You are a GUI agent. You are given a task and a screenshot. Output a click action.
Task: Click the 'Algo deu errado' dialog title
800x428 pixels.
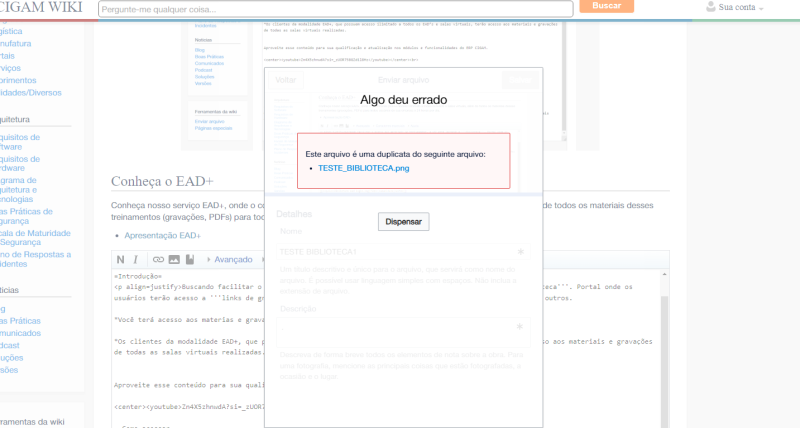pos(404,99)
